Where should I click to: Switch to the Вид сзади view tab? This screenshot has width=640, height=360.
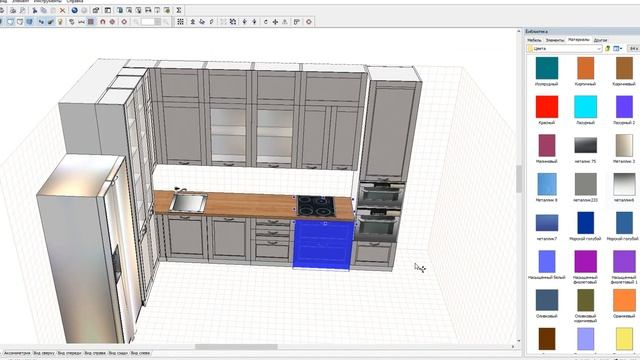(118, 353)
